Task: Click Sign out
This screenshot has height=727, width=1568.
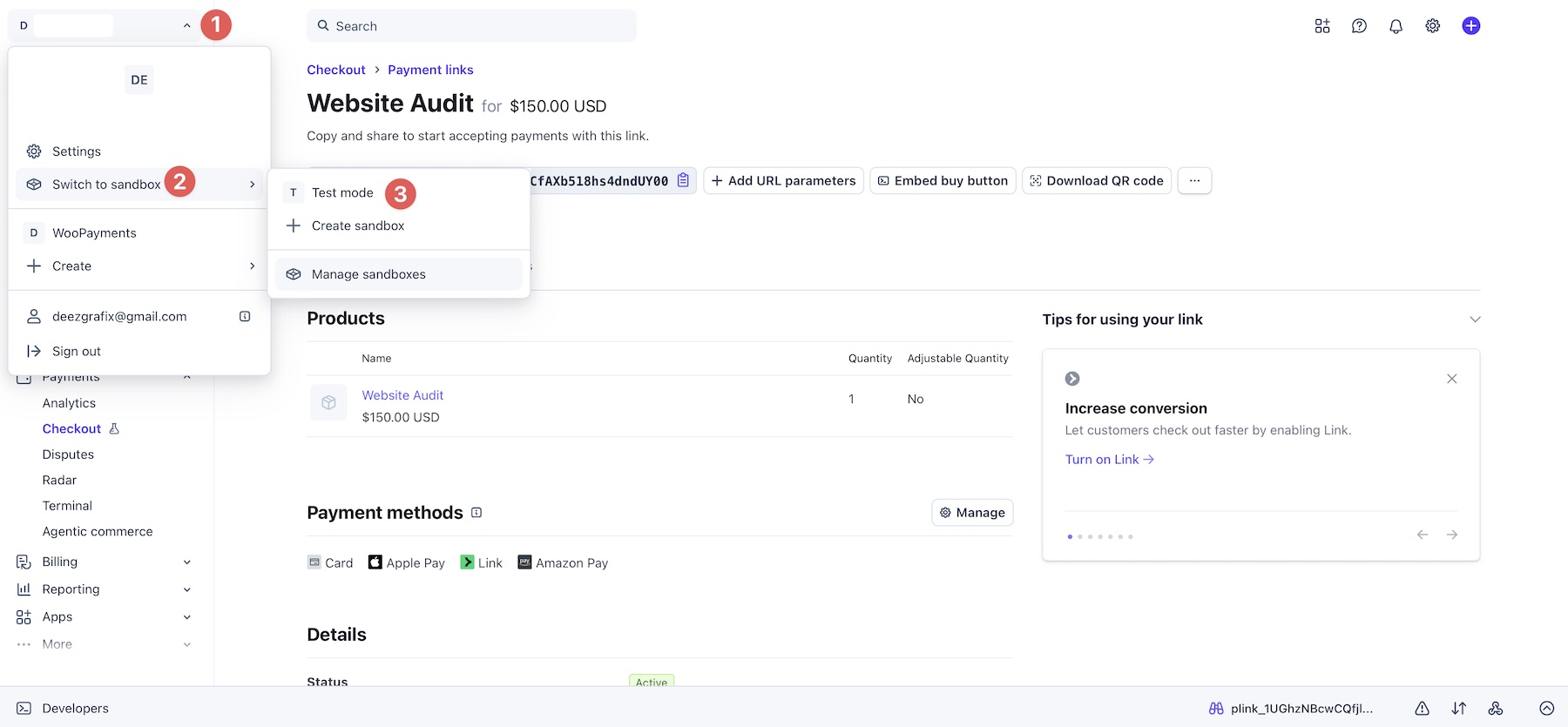Action: coord(139,351)
